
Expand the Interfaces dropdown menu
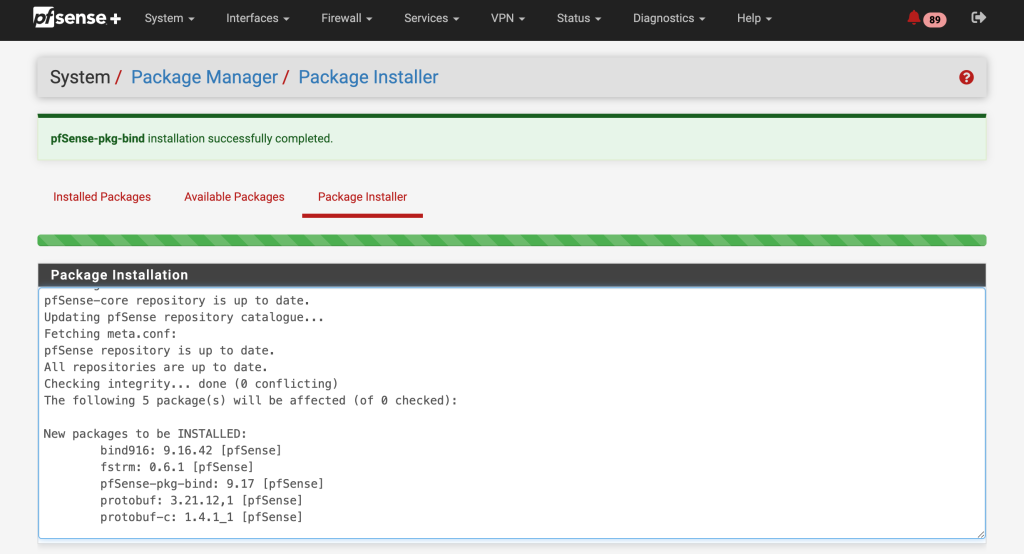(257, 18)
